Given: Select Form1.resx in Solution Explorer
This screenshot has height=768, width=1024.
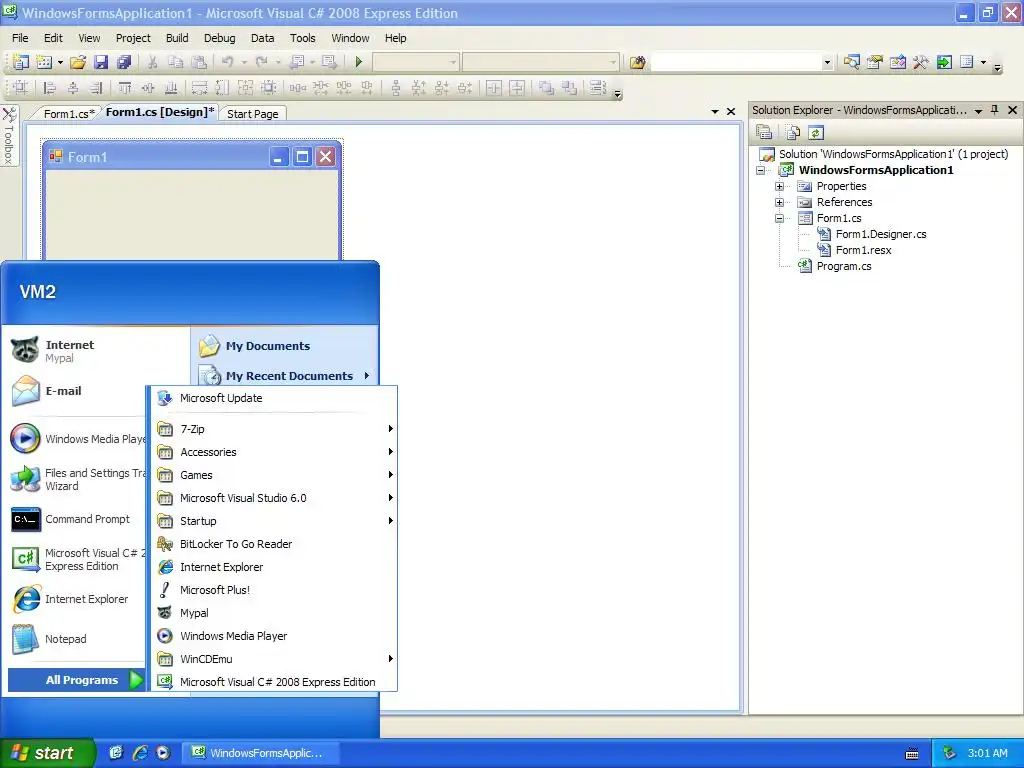Looking at the screenshot, I should [x=863, y=250].
